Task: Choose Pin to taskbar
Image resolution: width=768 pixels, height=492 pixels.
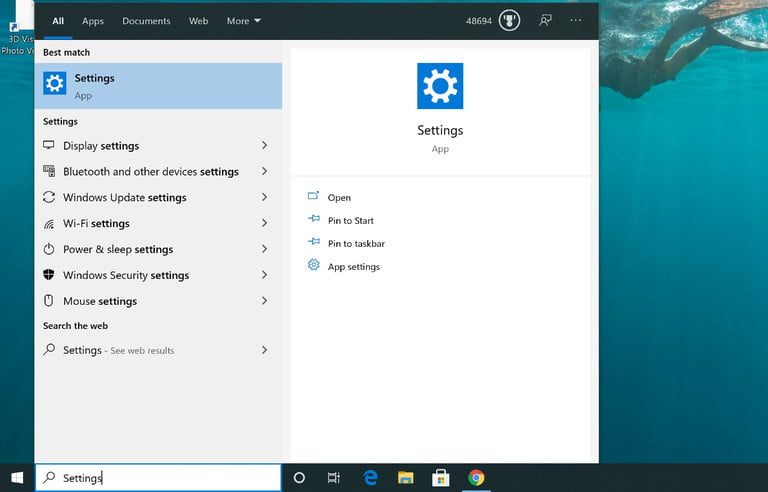Action: 356,244
